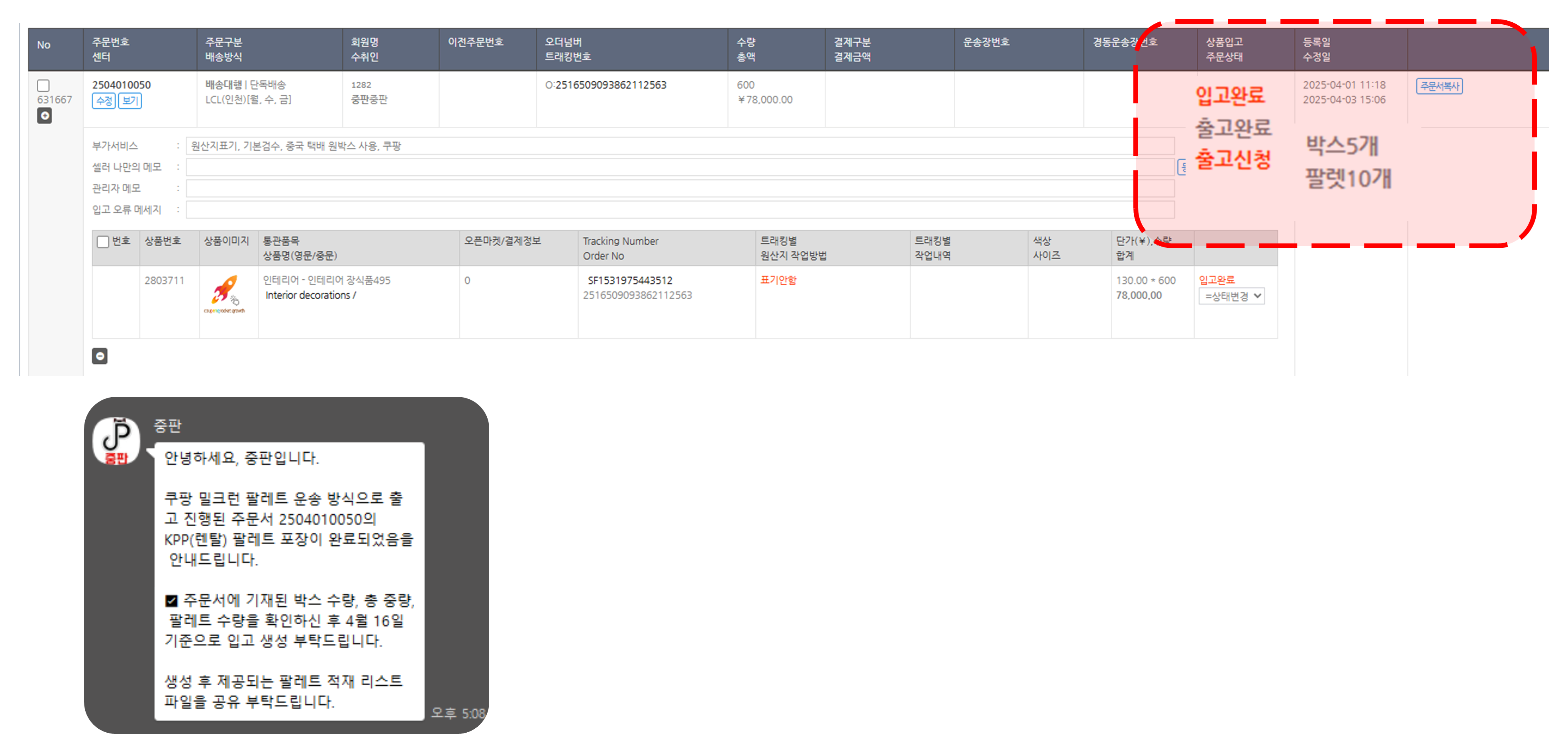Click the 보기 button for order 2504010050
This screenshot has height=753, width=1568.
pyautogui.click(x=129, y=101)
